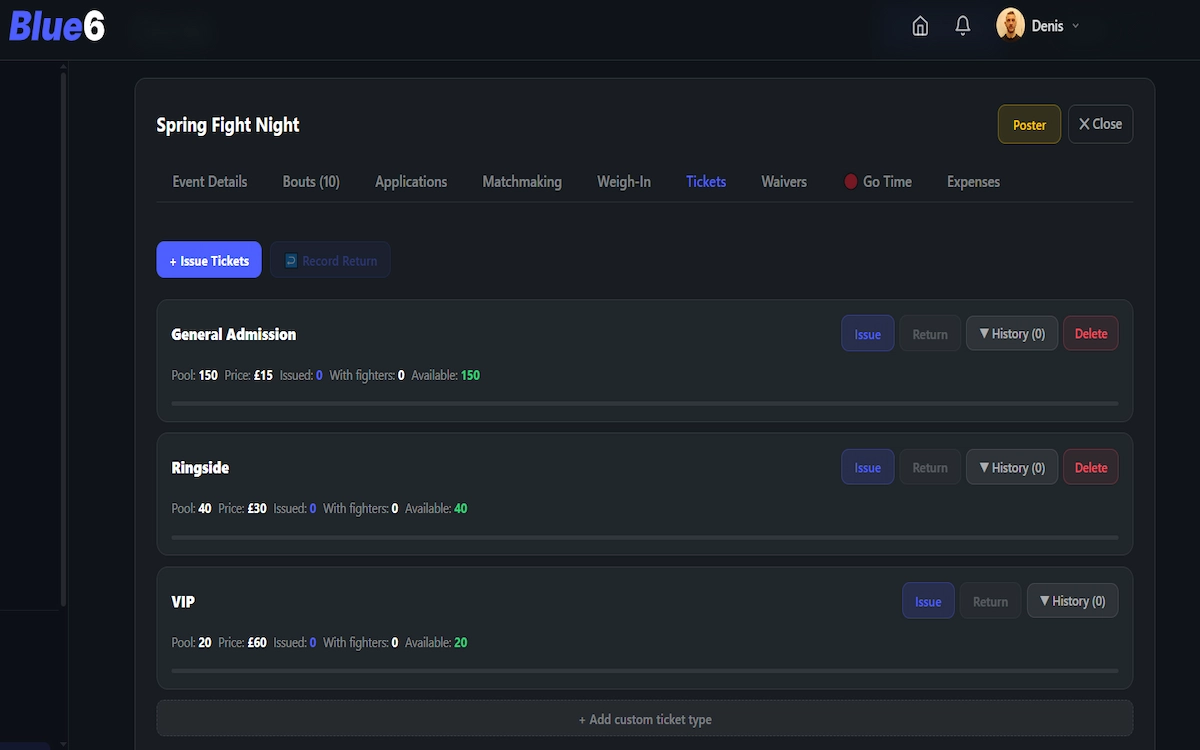Open notifications bell icon
This screenshot has height=750, width=1200.
(963, 26)
